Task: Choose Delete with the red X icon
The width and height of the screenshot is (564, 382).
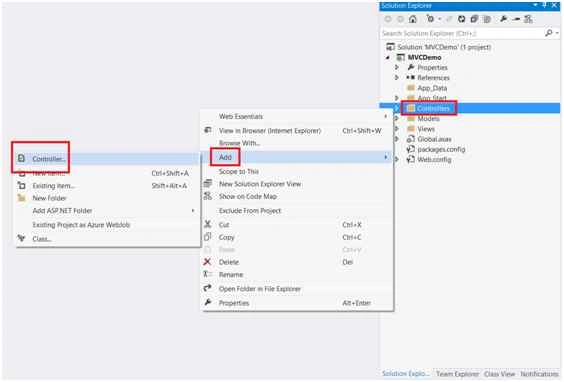Action: [x=229, y=262]
